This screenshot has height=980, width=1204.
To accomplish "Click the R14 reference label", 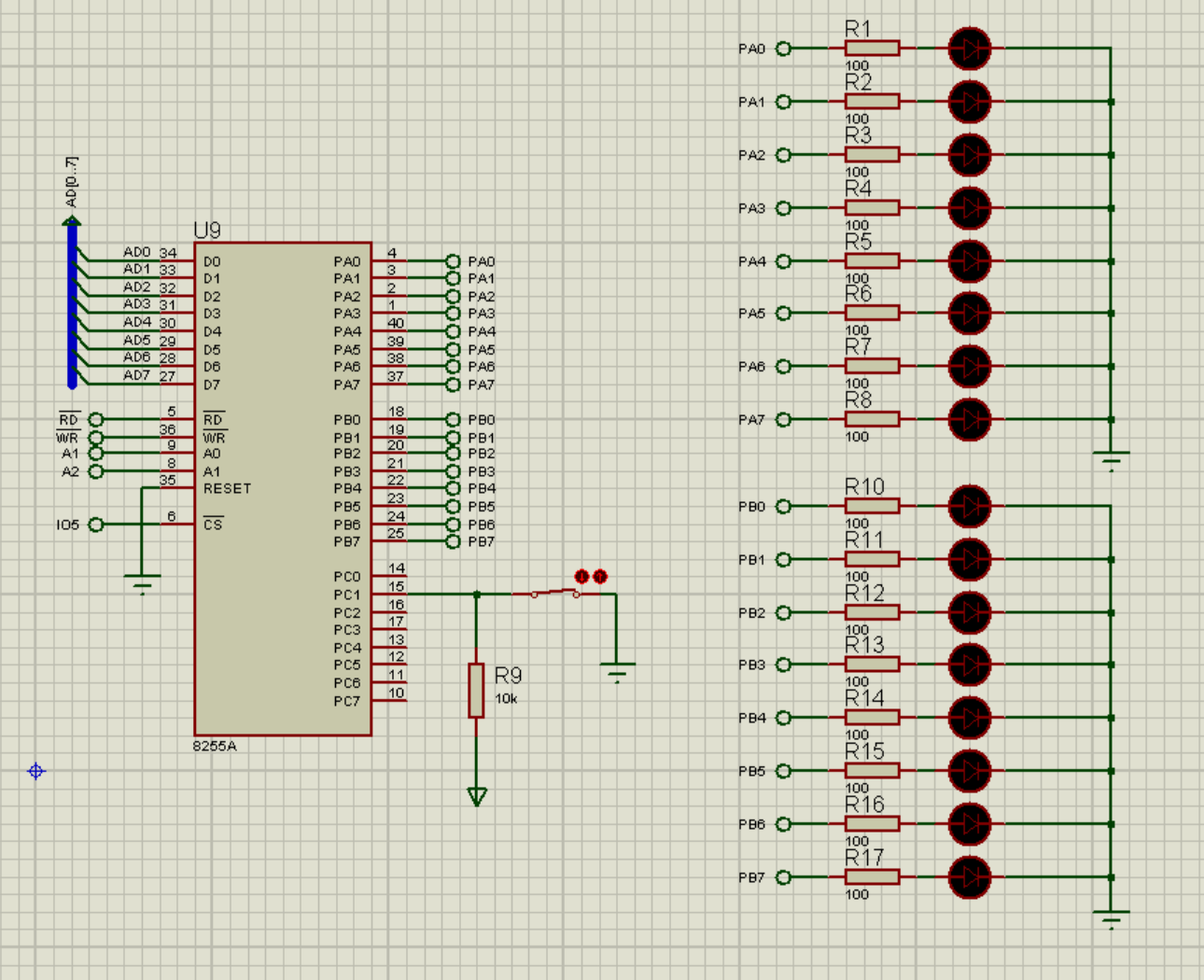I will (x=864, y=698).
